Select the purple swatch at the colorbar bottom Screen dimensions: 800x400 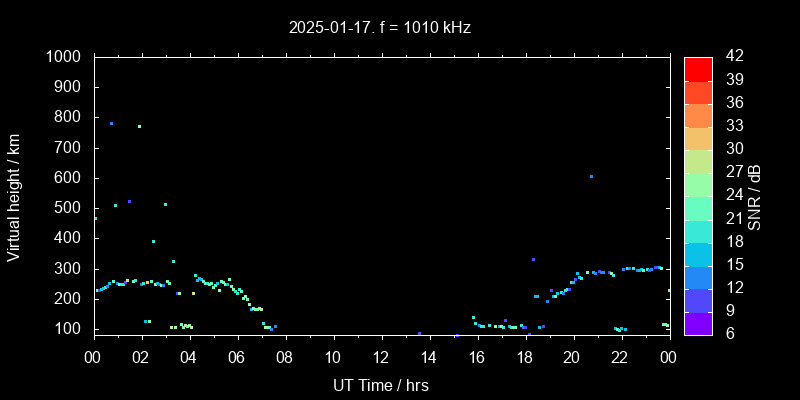pyautogui.click(x=698, y=322)
